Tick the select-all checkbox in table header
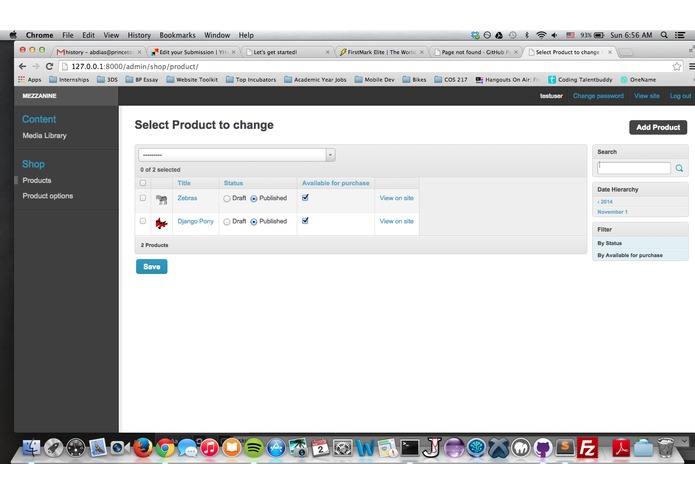The width and height of the screenshot is (695, 494). coord(143,183)
